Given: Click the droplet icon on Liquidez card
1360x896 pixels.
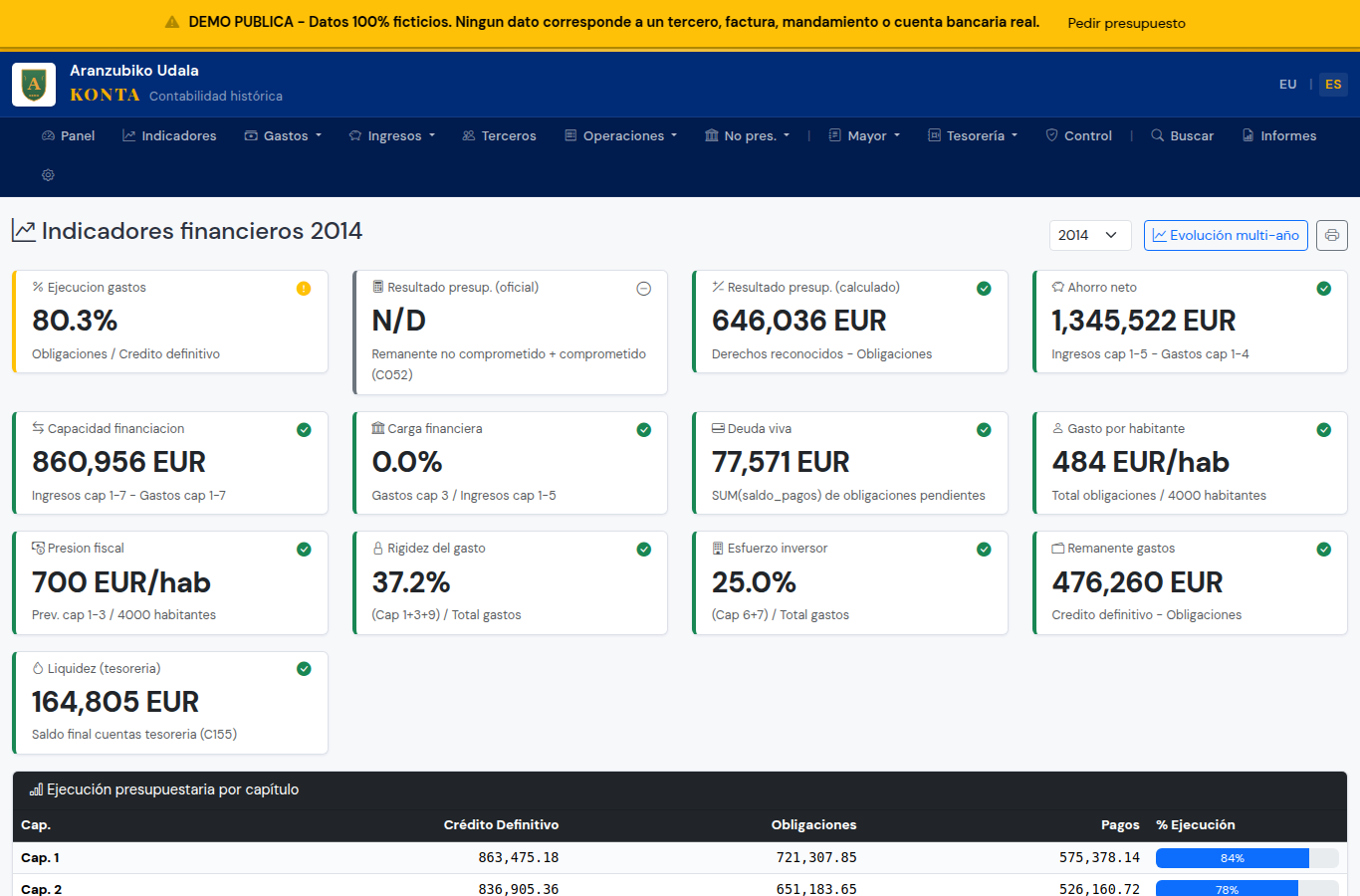Looking at the screenshot, I should click(38, 668).
